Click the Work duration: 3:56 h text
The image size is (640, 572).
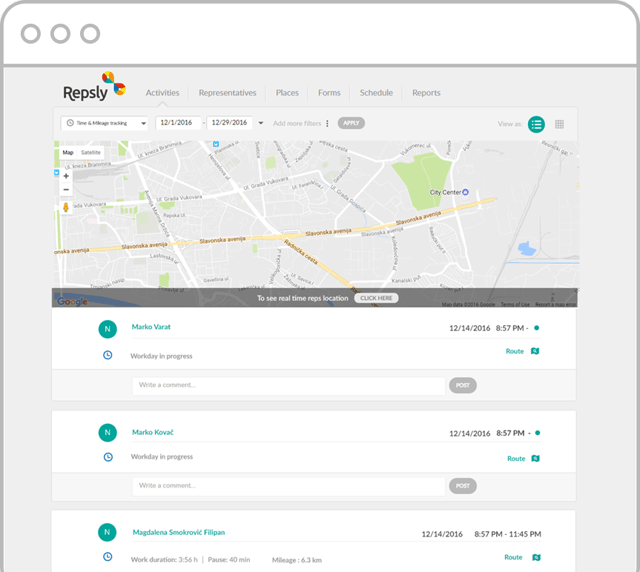(164, 560)
